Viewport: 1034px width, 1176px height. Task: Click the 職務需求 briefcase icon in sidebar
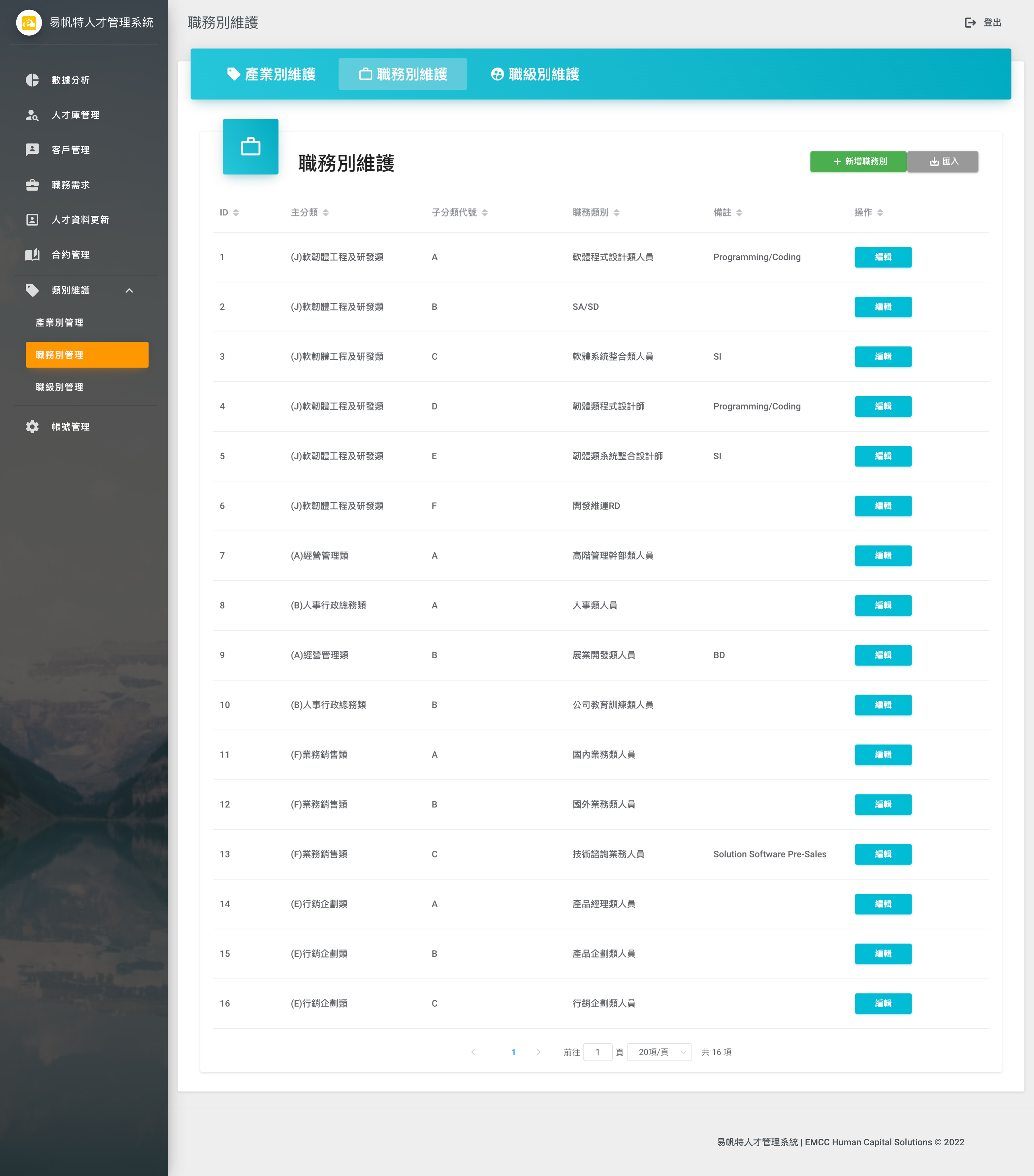(32, 185)
